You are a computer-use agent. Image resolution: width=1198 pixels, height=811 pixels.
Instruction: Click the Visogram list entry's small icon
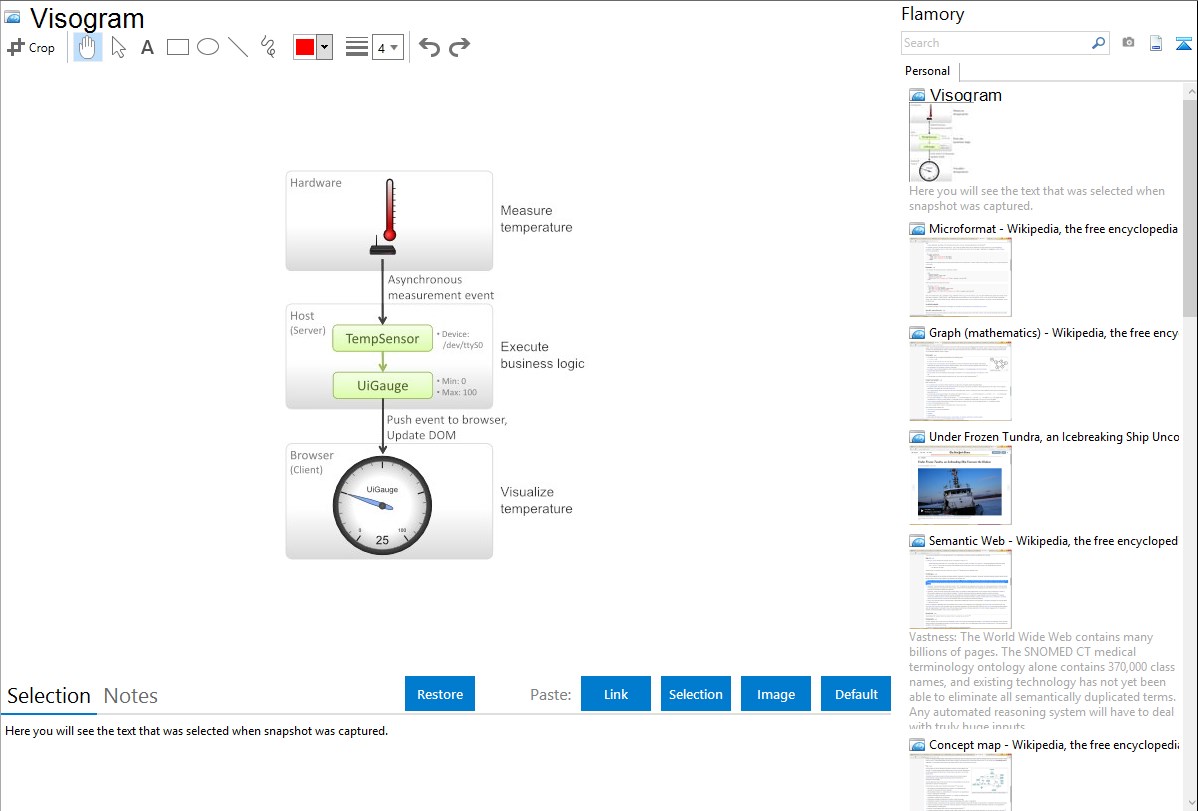pyautogui.click(x=917, y=96)
